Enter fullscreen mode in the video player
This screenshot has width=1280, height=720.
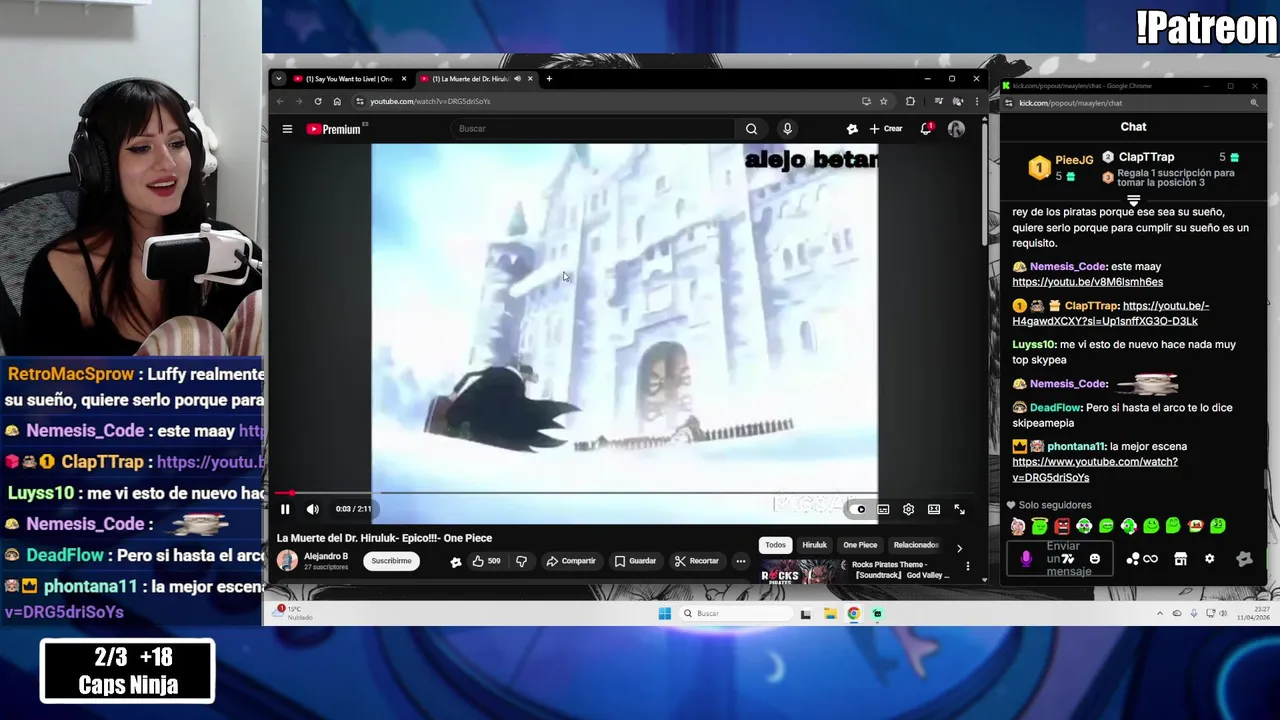tap(959, 509)
